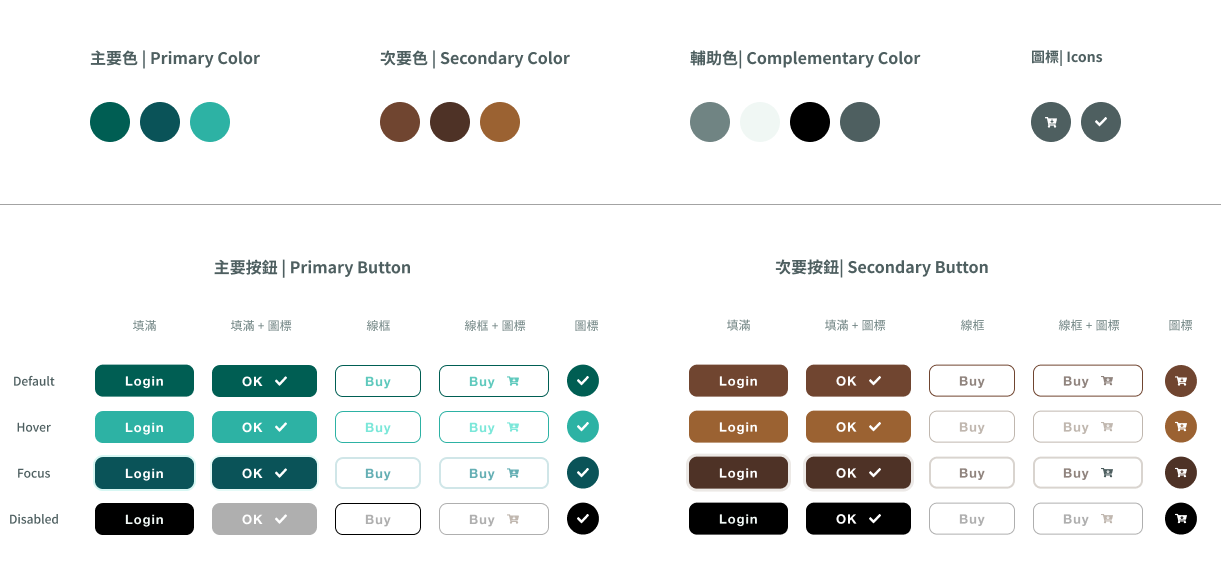The height and width of the screenshot is (574, 1222).
Task: Click the Hover primary checkmark icon button
Action: pos(583,427)
